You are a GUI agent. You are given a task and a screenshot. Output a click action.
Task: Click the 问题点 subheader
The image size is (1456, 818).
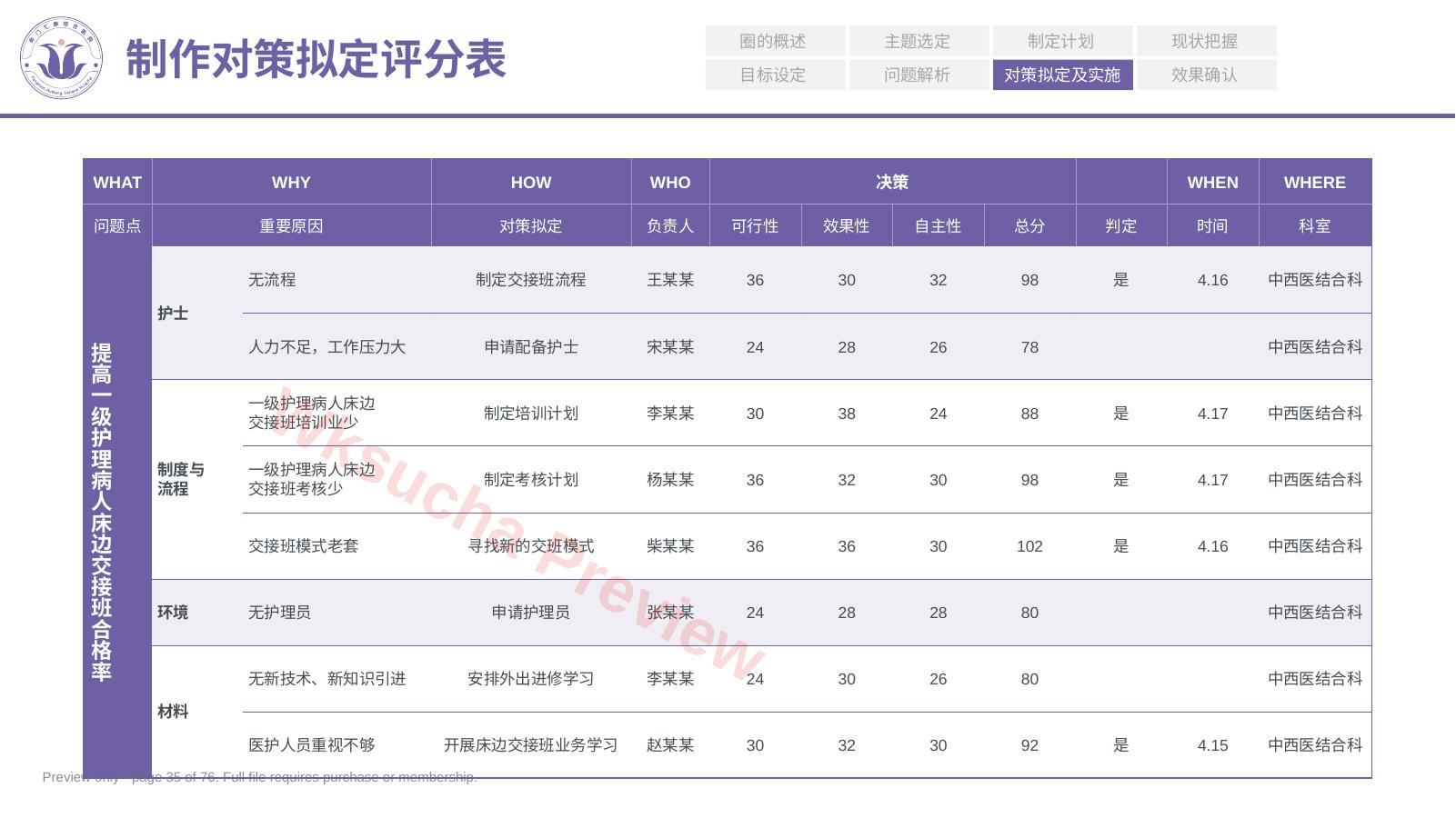117,225
